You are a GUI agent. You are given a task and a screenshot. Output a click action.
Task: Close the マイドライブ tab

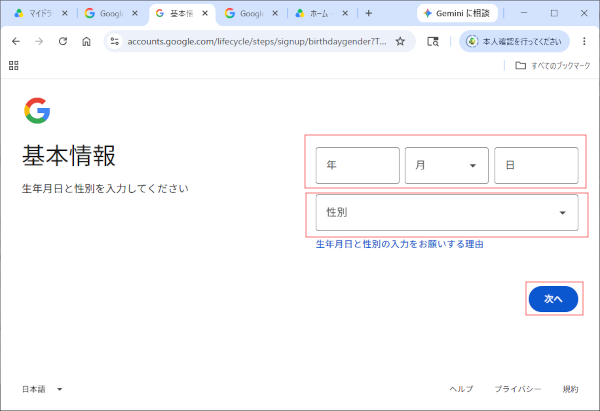pos(65,13)
